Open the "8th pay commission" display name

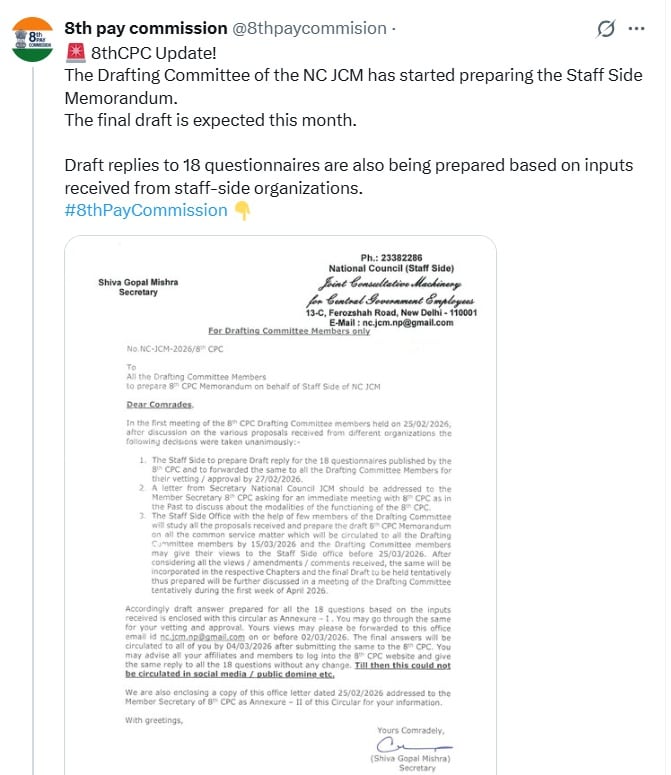click(x=146, y=28)
